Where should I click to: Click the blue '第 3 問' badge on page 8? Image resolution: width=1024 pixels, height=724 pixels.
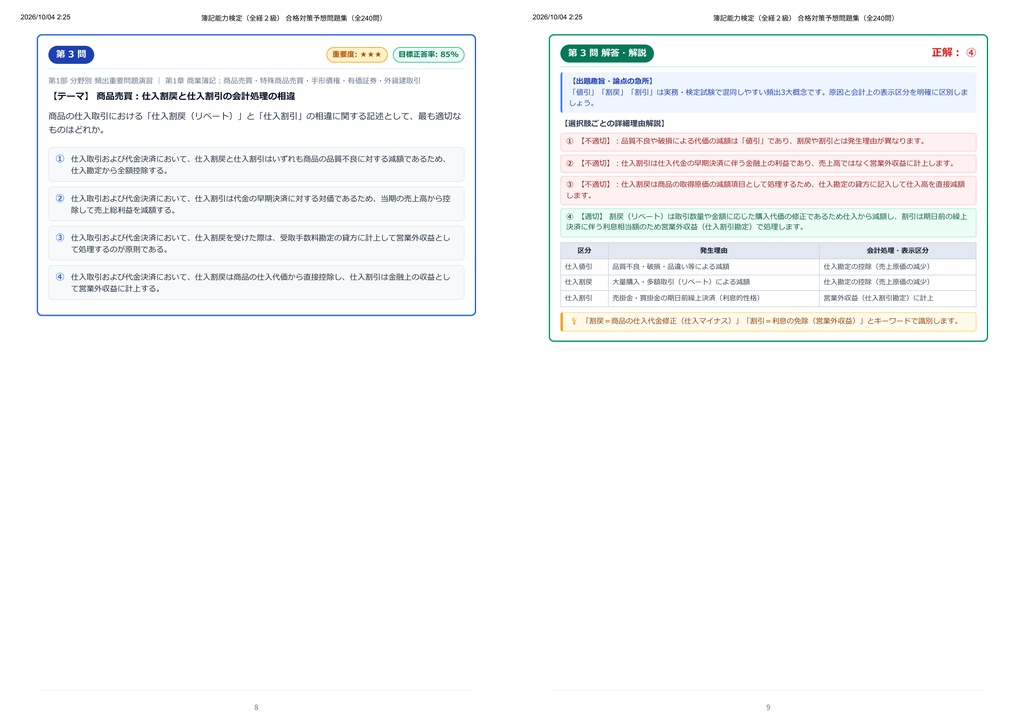point(71,54)
